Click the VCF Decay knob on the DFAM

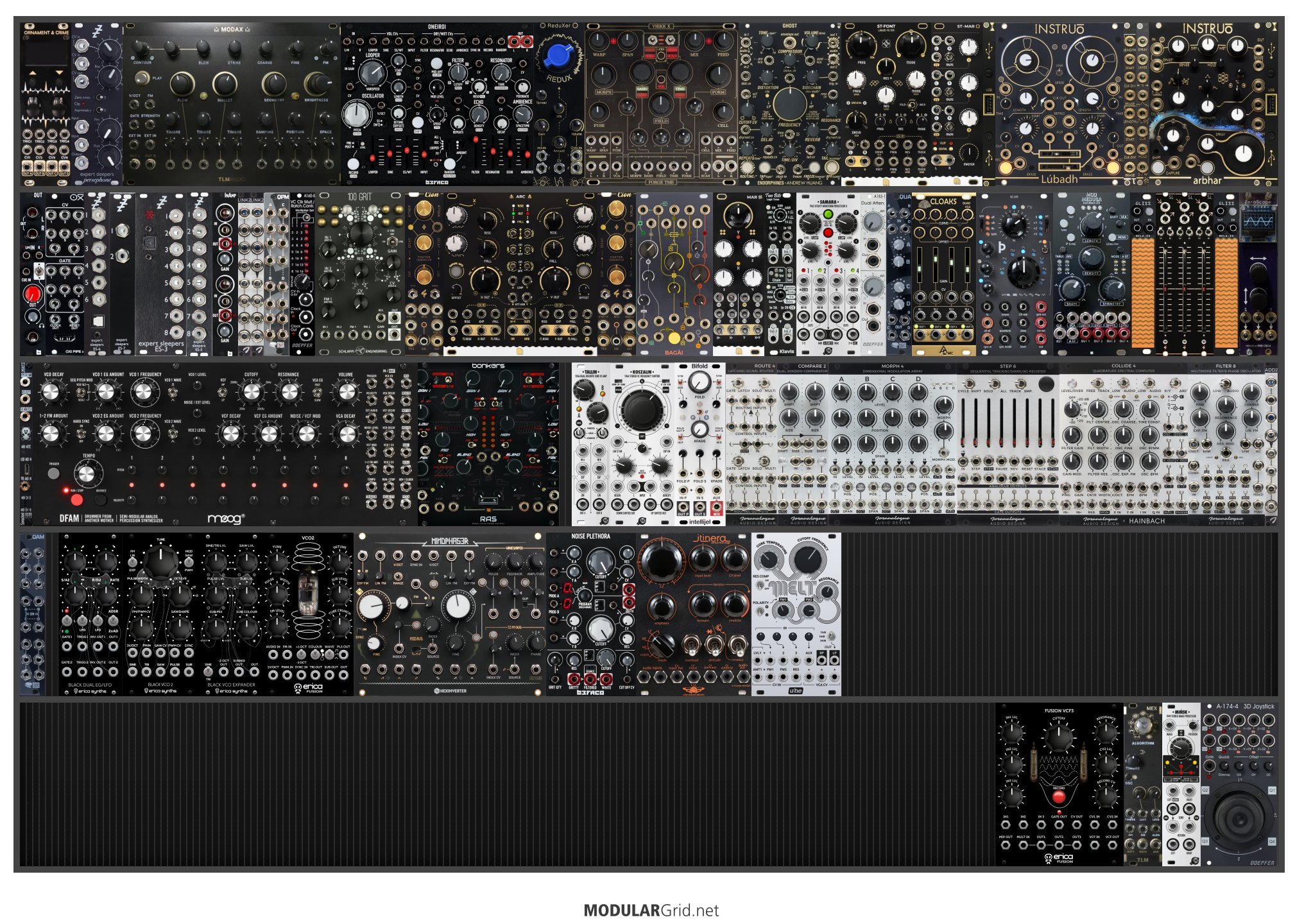[x=230, y=434]
